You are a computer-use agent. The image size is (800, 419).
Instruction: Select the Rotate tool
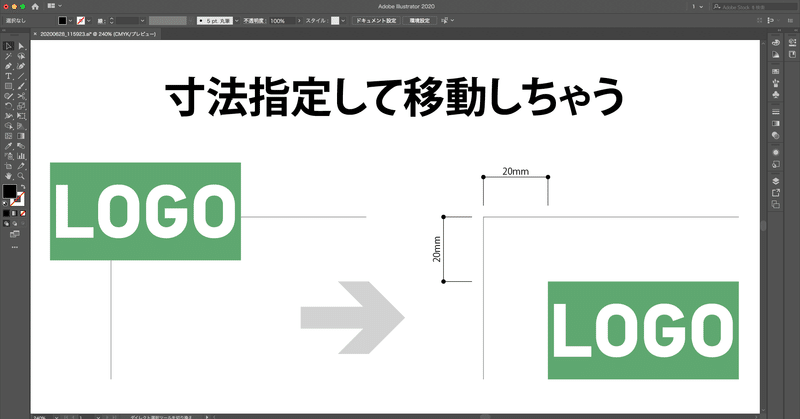(8, 106)
